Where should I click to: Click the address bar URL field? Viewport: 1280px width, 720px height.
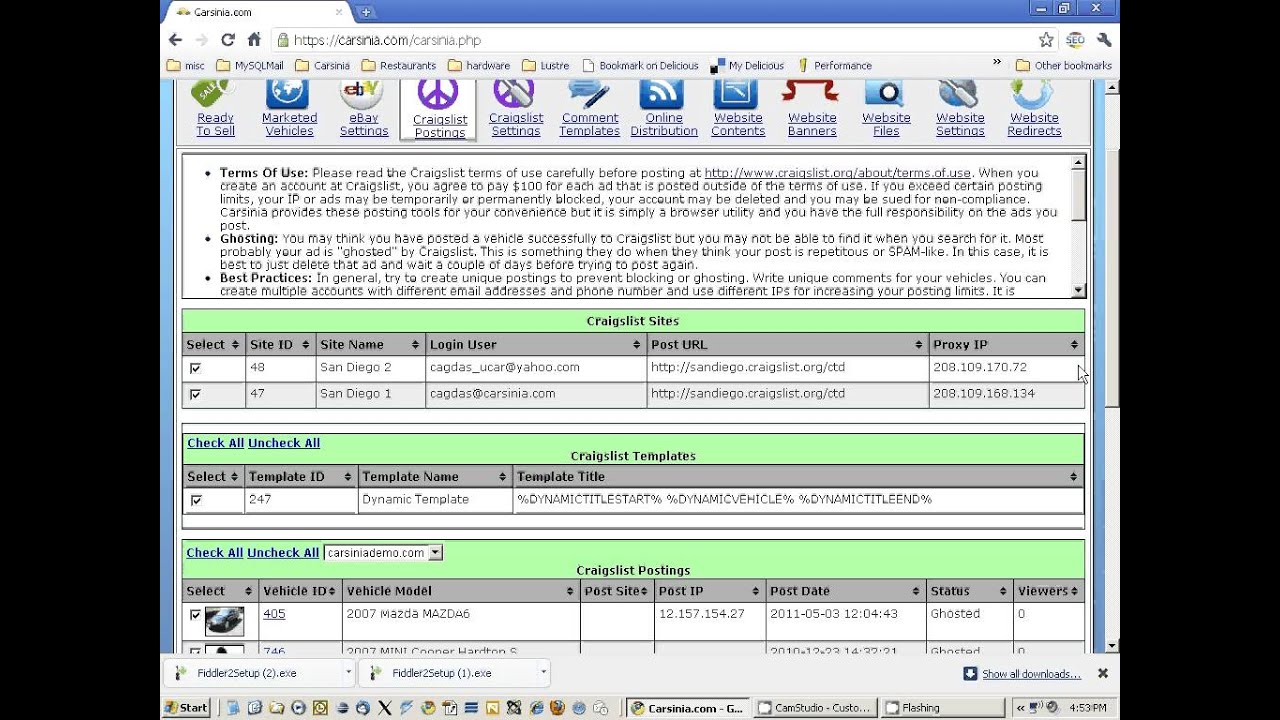tap(655, 40)
